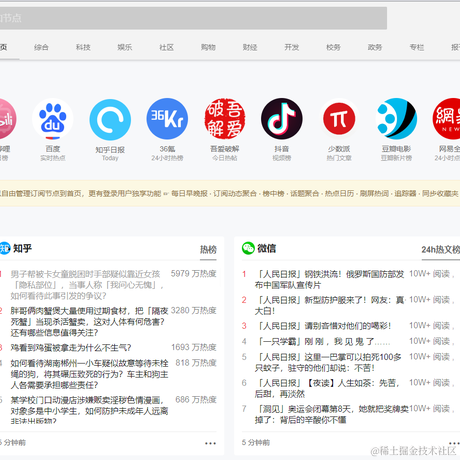Select the 热榜 tab on Zhihu card

coord(208,249)
